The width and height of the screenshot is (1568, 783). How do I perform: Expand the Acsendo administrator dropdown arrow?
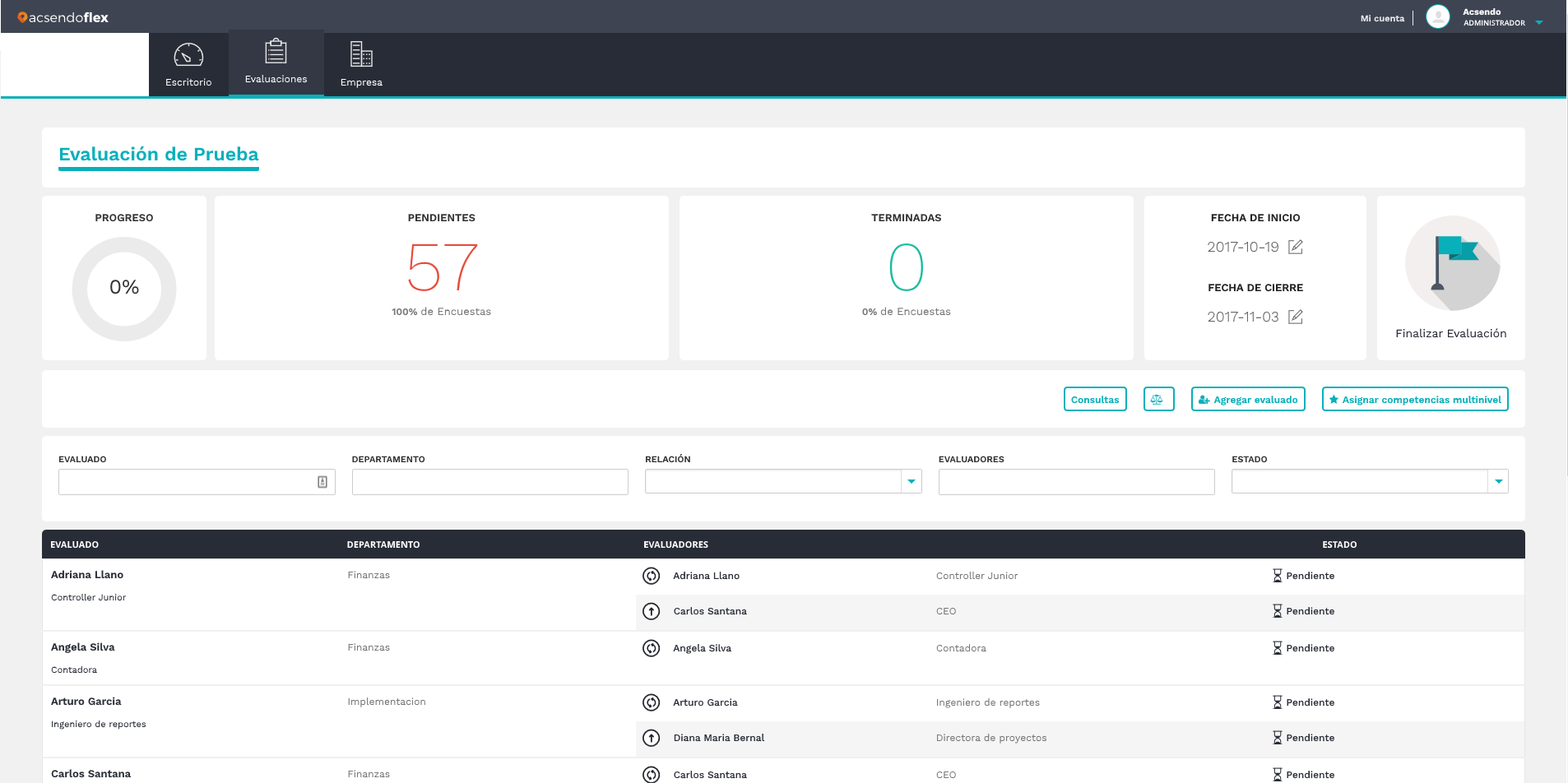click(x=1539, y=23)
